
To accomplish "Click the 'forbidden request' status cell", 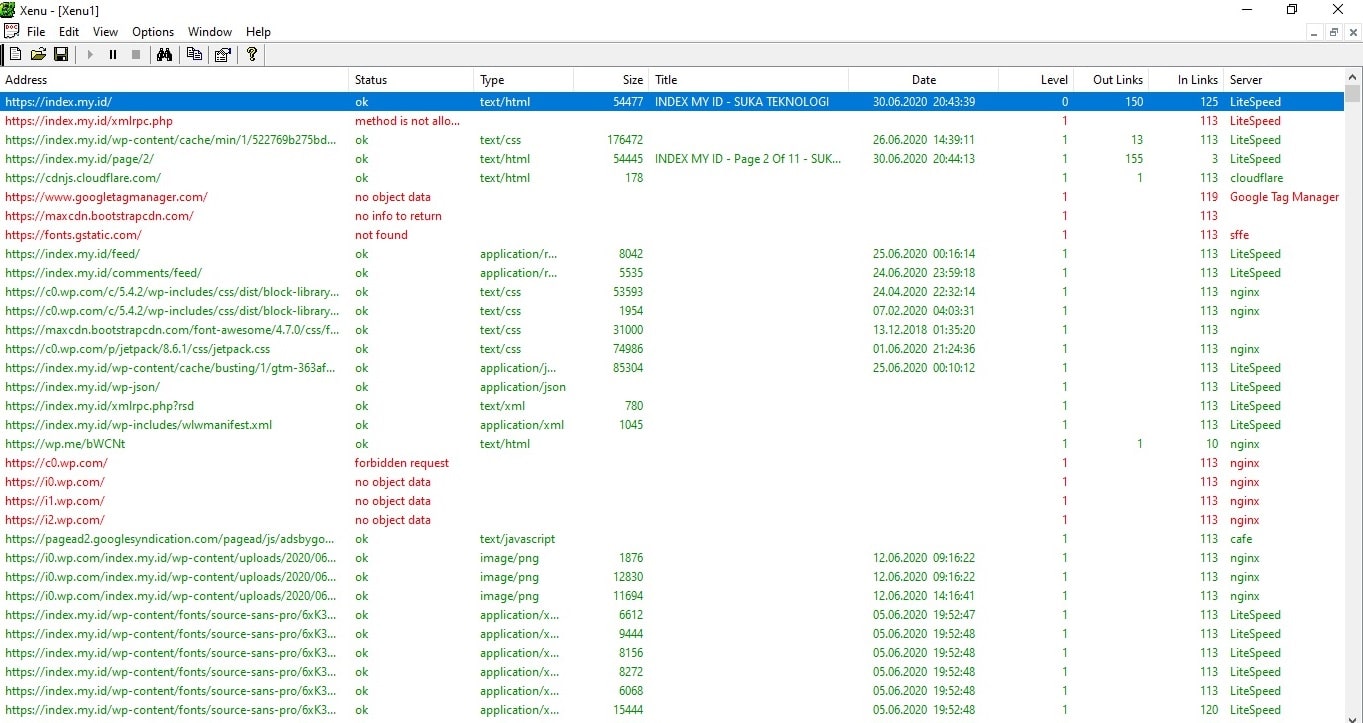I will [402, 462].
